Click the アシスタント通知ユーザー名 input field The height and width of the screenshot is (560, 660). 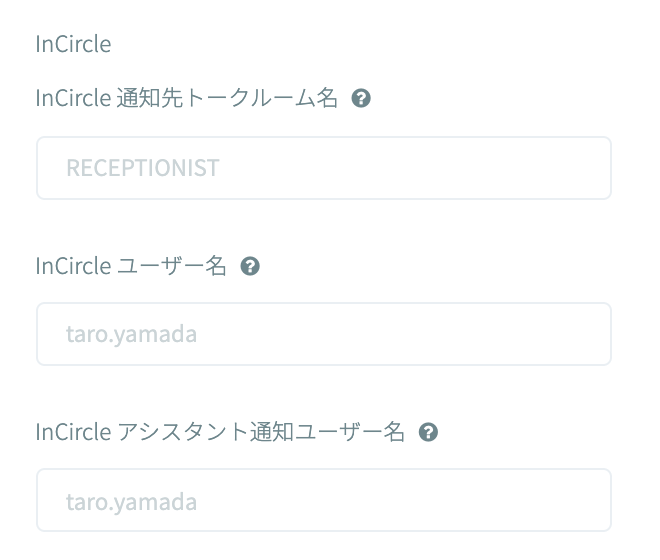pos(323,500)
